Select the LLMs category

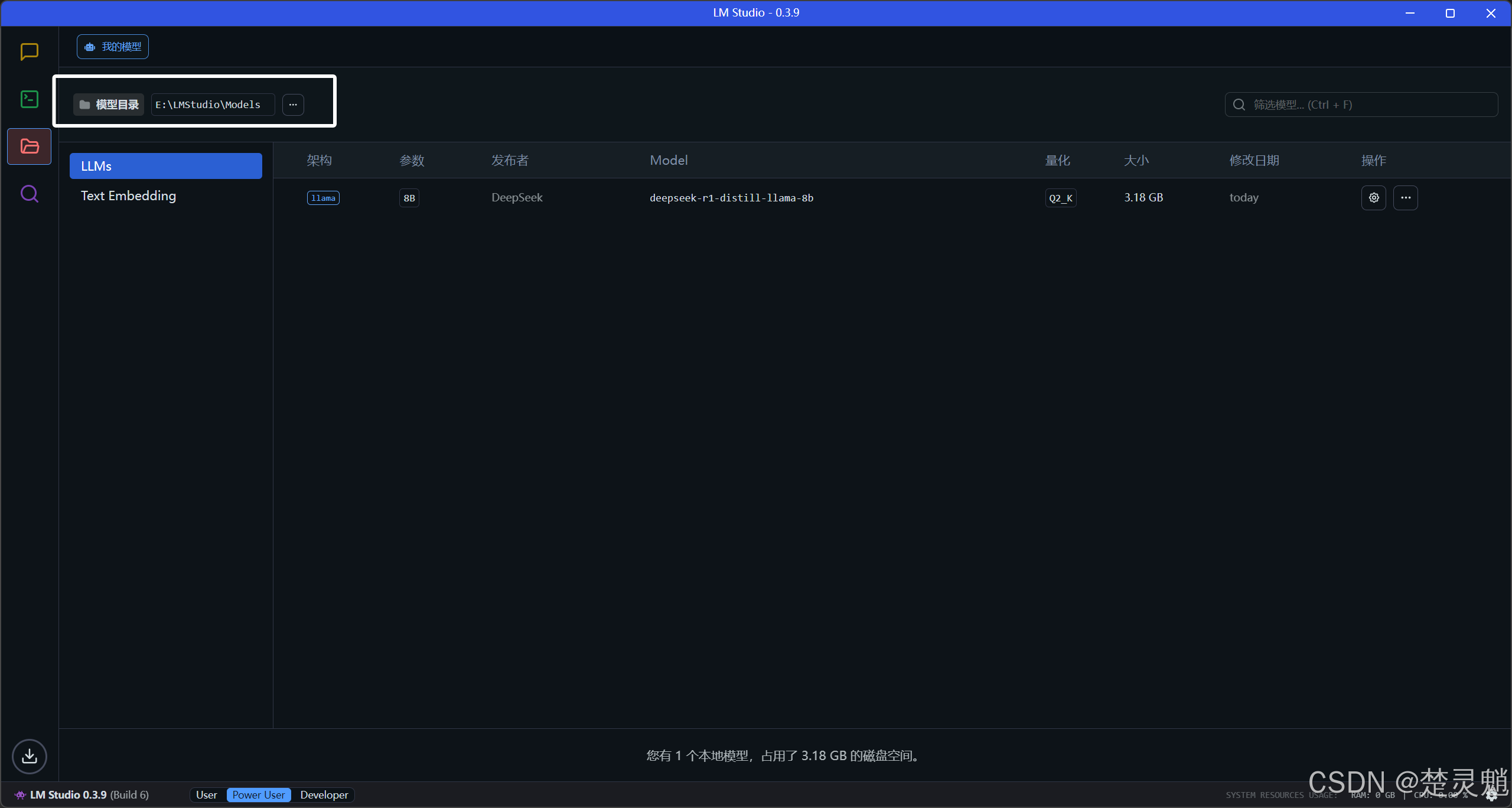click(x=165, y=166)
